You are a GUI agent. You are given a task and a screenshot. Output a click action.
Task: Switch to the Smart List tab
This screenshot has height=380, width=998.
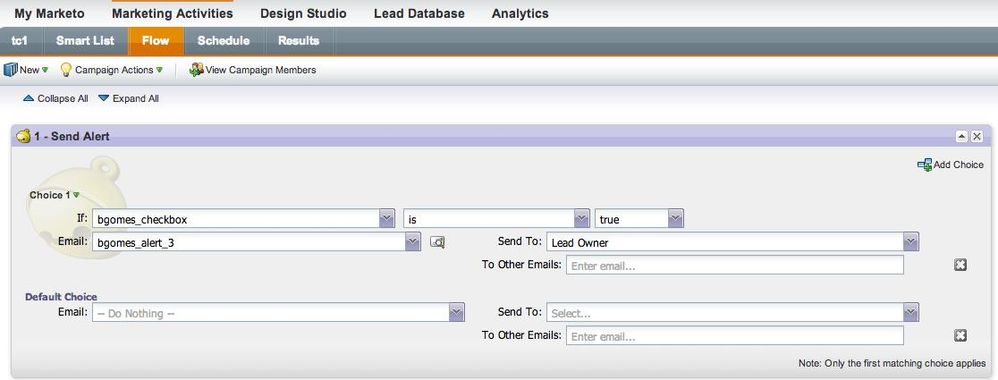tap(85, 41)
